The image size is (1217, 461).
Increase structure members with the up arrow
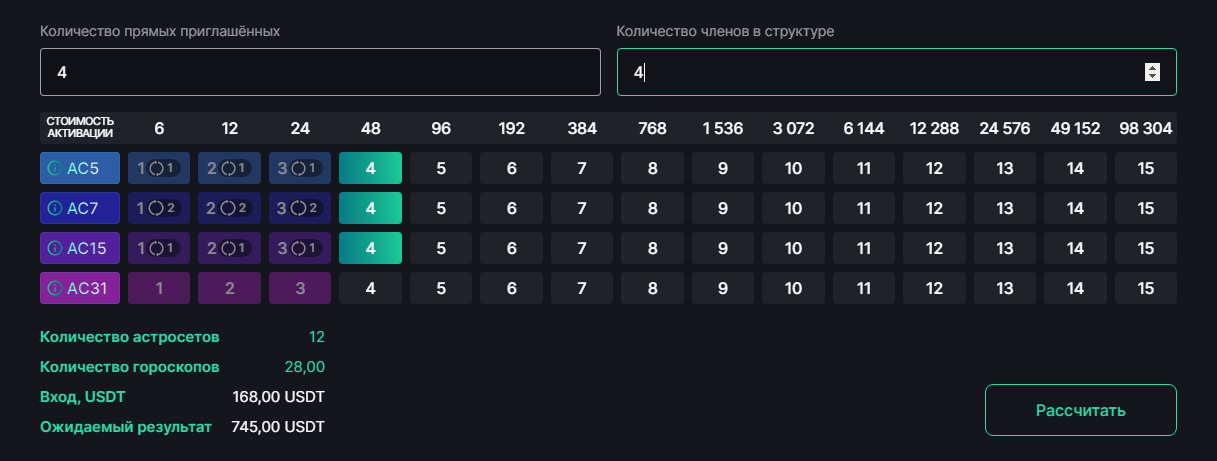click(1152, 67)
